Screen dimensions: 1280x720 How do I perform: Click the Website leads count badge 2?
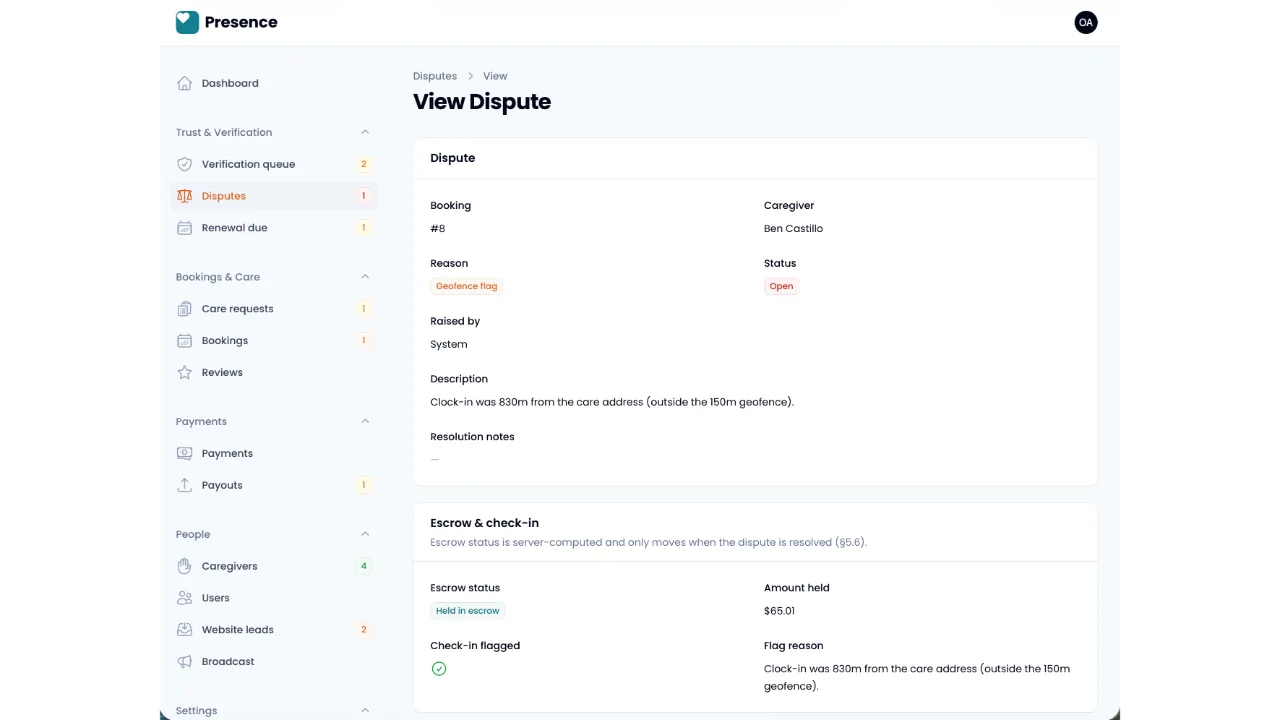(x=364, y=630)
